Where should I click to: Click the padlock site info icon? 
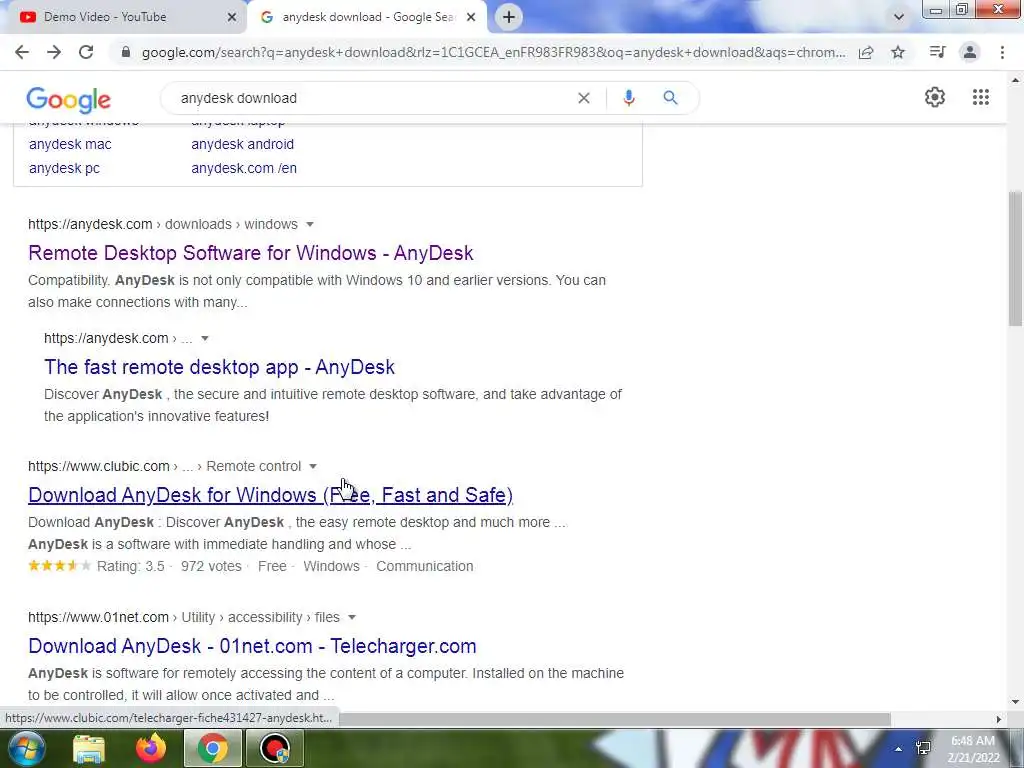click(x=126, y=52)
